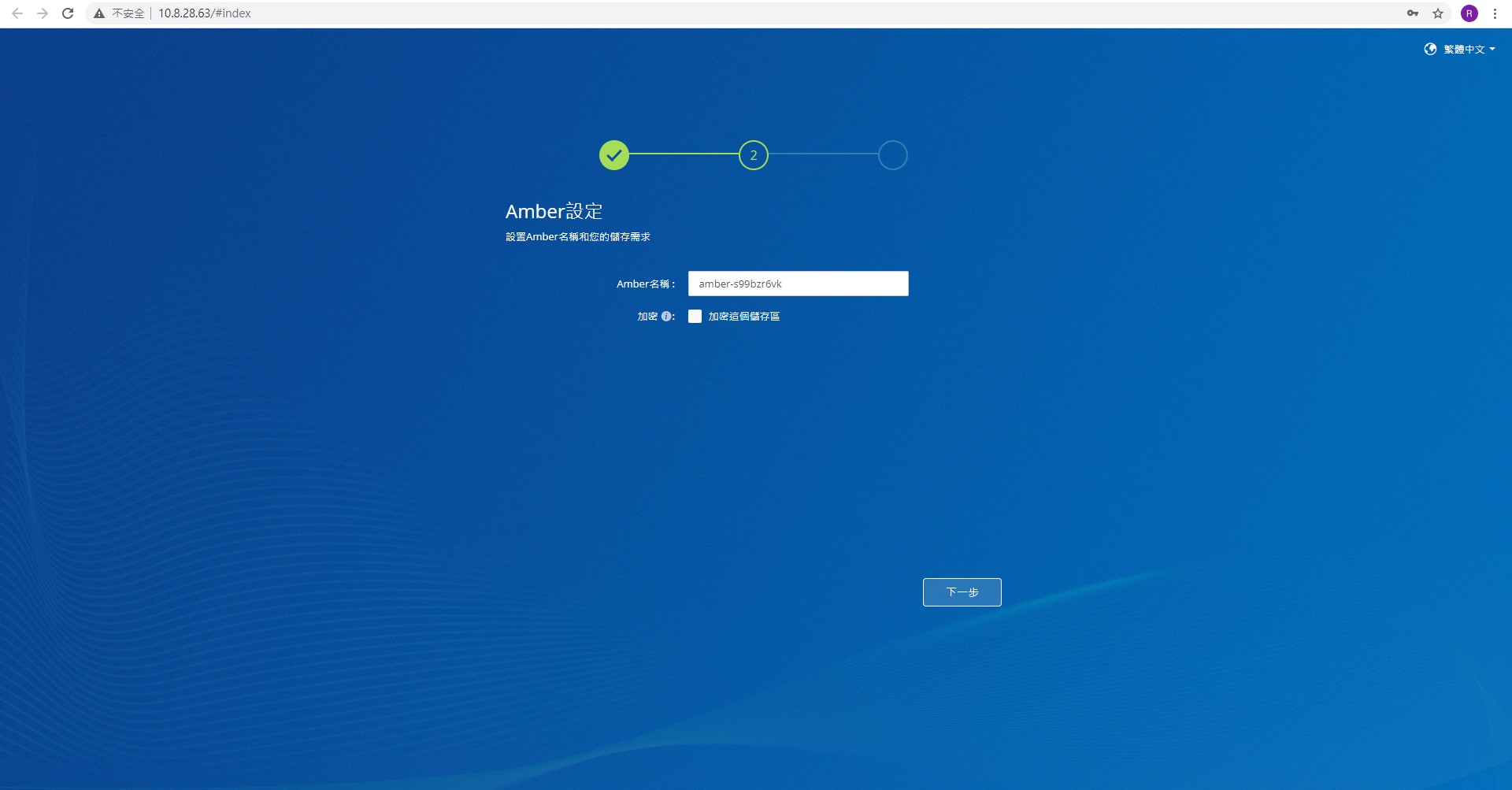The width and height of the screenshot is (1512, 790).
Task: Click the 下一步 button
Action: pyautogui.click(x=962, y=592)
